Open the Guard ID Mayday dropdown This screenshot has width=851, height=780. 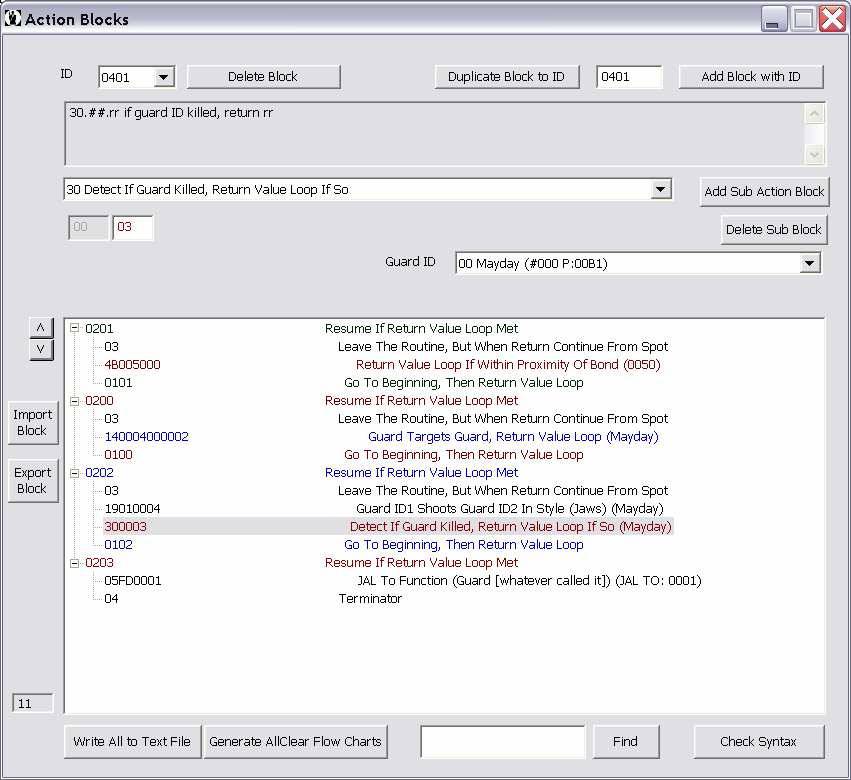click(x=809, y=264)
